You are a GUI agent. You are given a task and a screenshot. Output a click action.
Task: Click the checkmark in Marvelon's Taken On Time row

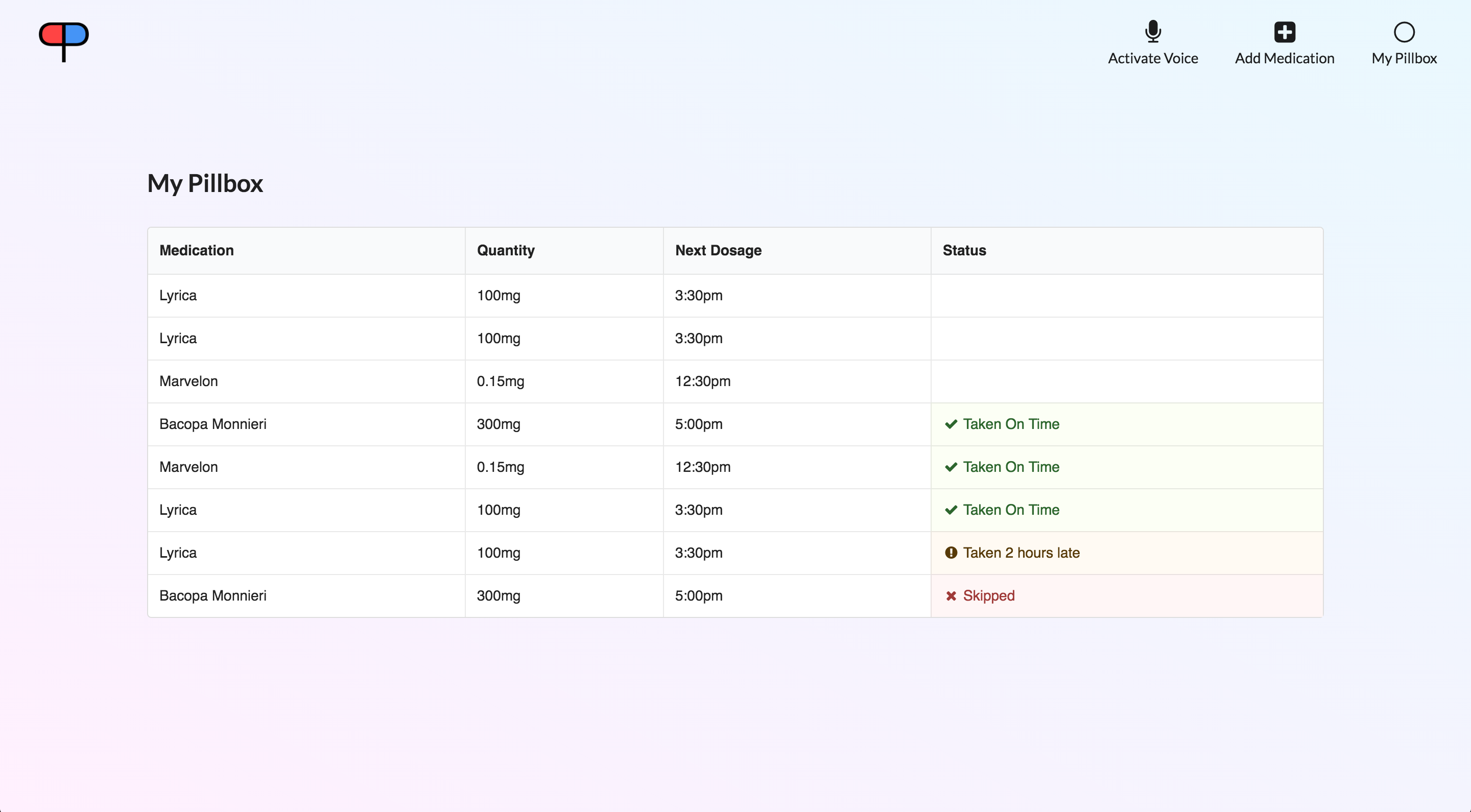[951, 467]
